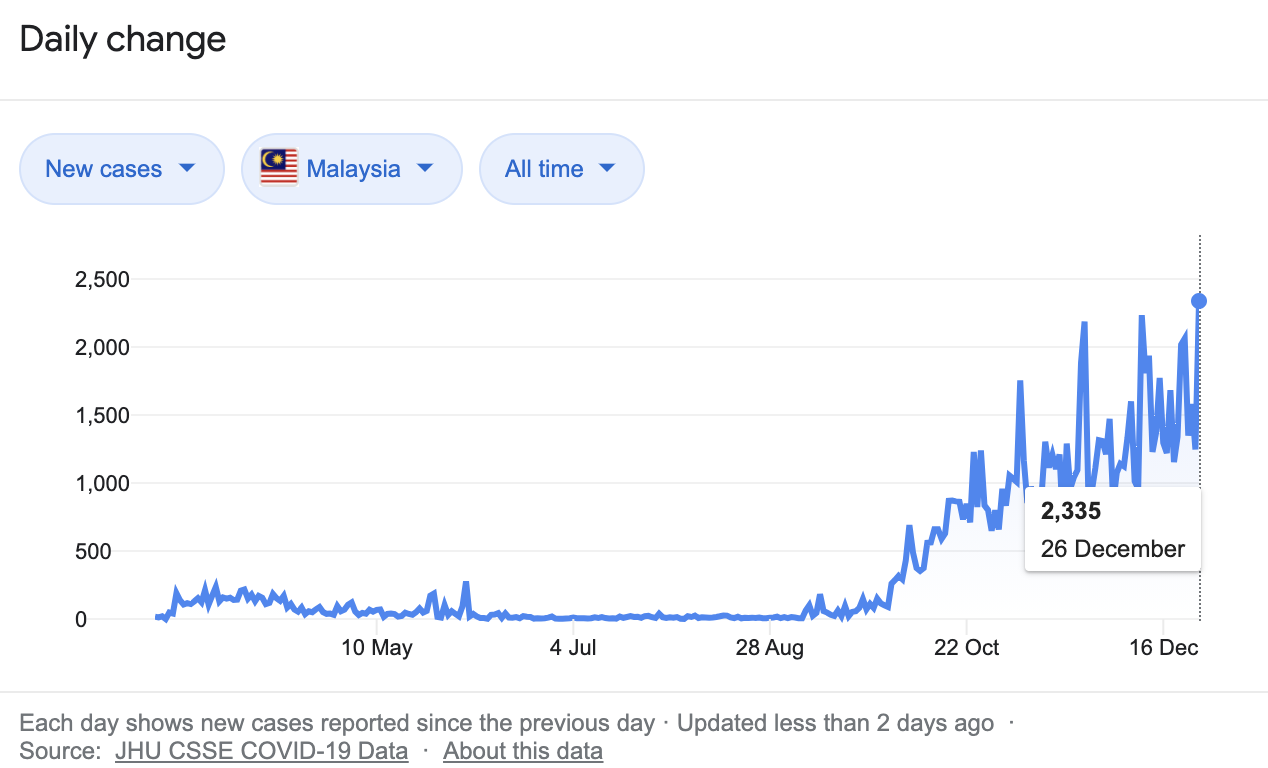Image resolution: width=1268 pixels, height=768 pixels.
Task: Open the All time range dropdown
Action: point(561,169)
